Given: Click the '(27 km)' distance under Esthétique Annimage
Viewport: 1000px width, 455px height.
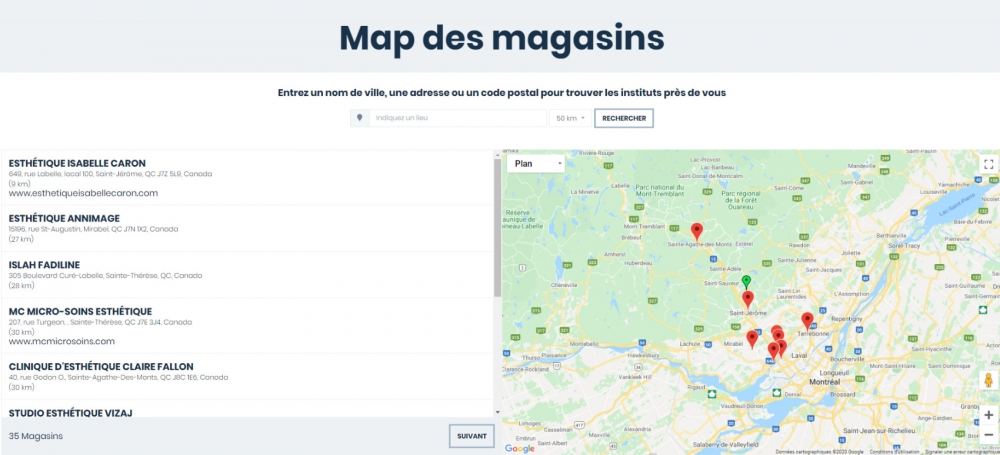Looking at the screenshot, I should coord(21,239).
